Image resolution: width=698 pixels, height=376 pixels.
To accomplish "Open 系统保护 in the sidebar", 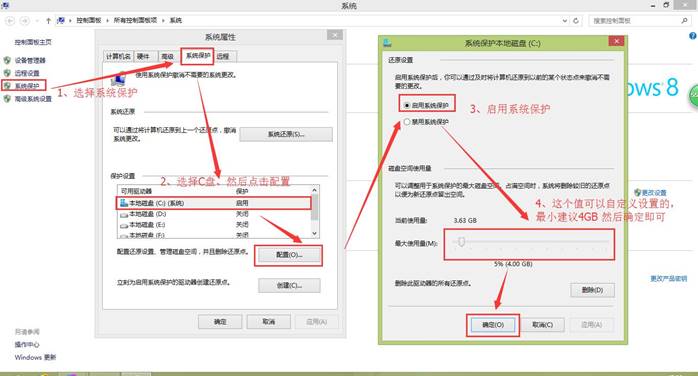I will pos(27,86).
